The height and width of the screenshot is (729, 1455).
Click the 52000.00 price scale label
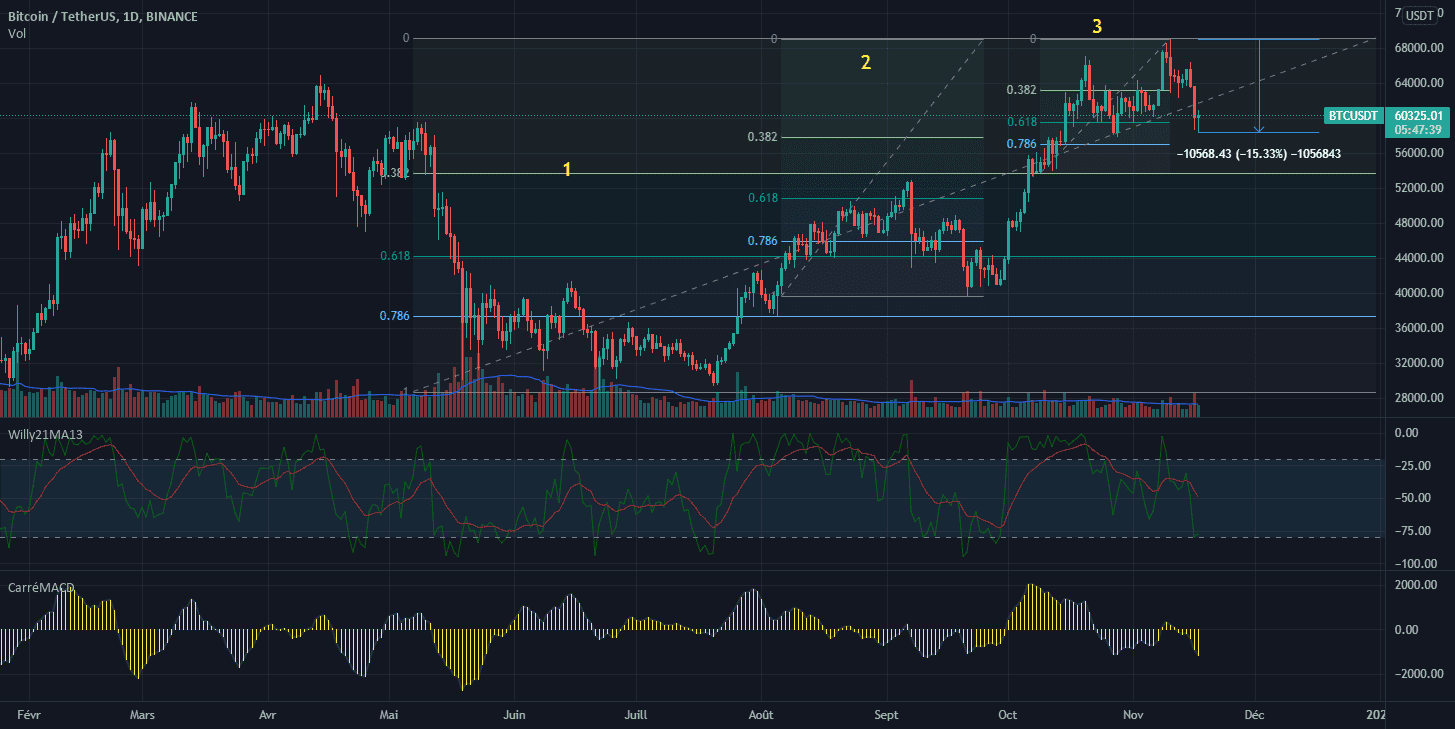[1419, 188]
